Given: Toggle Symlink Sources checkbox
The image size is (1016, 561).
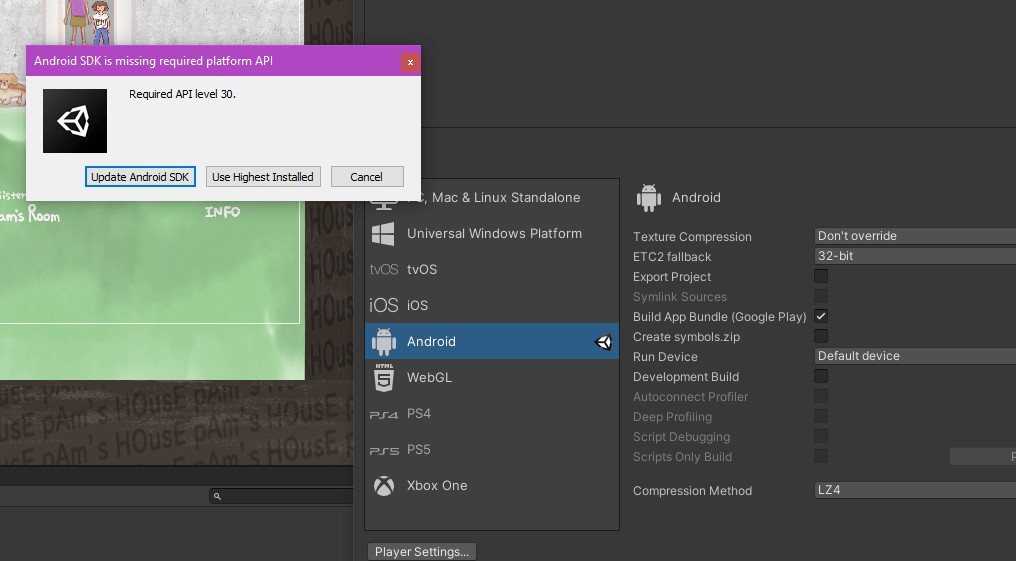Looking at the screenshot, I should [821, 296].
